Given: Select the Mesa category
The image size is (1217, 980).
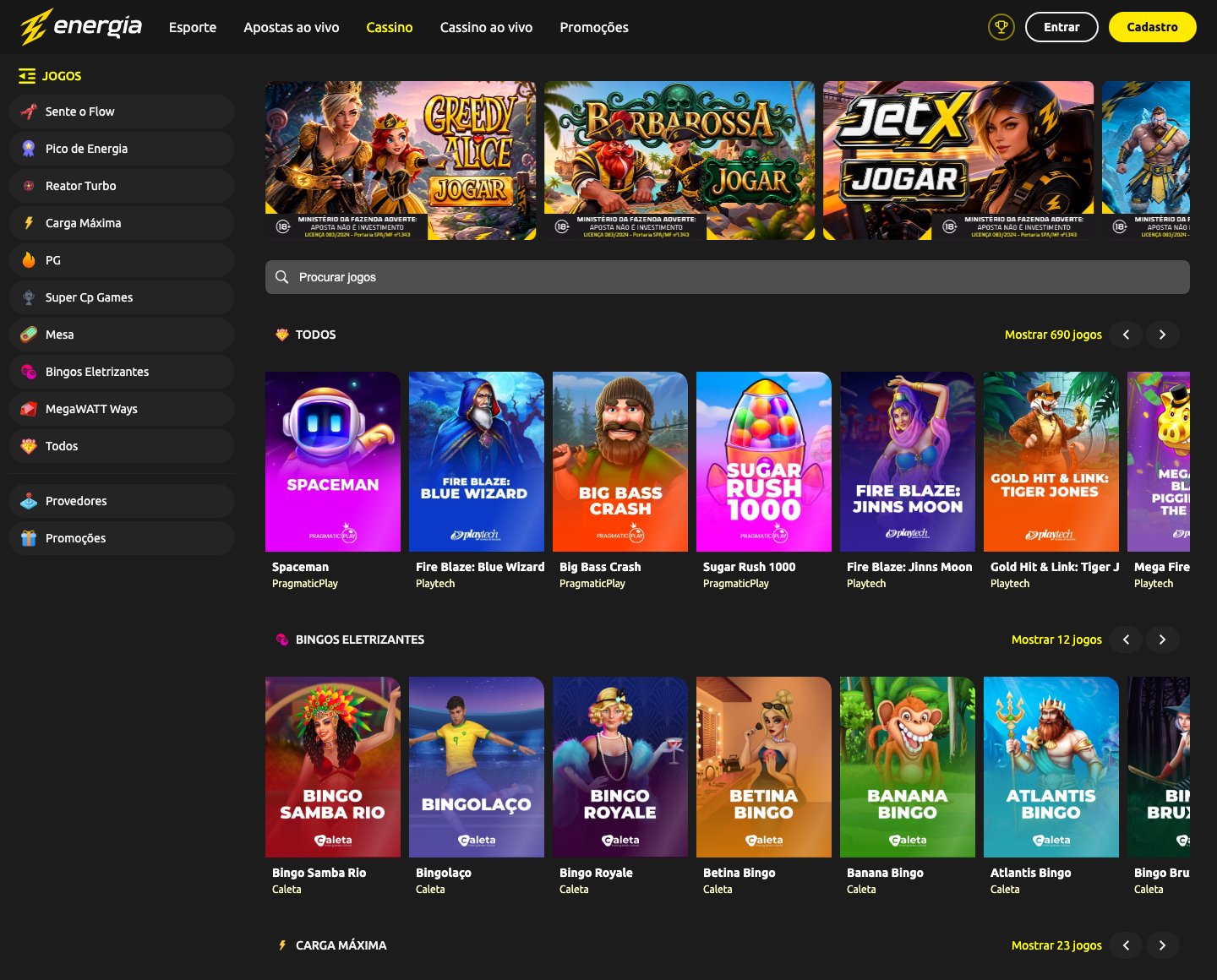Looking at the screenshot, I should 122,335.
